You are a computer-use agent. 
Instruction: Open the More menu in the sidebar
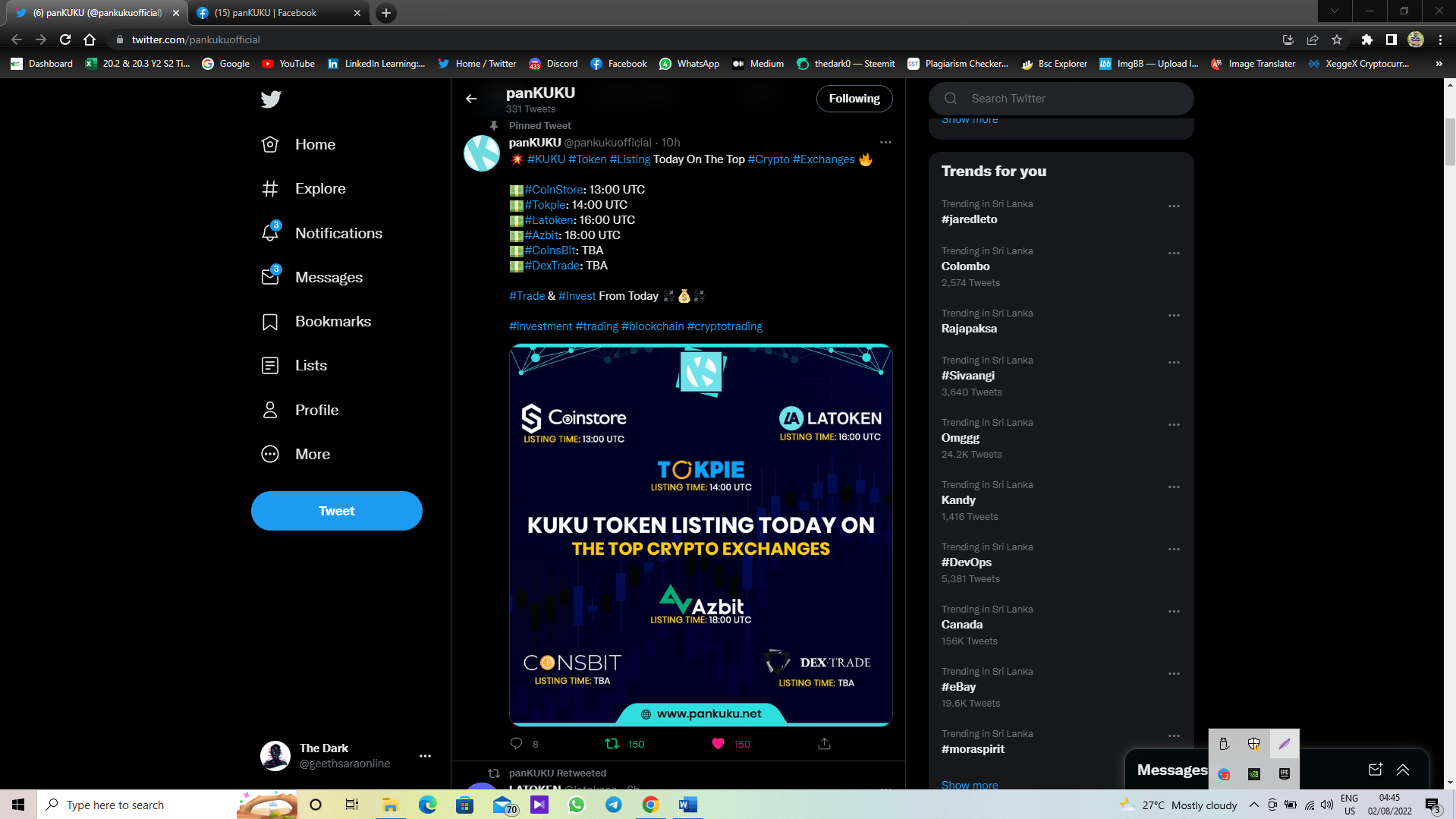296,454
